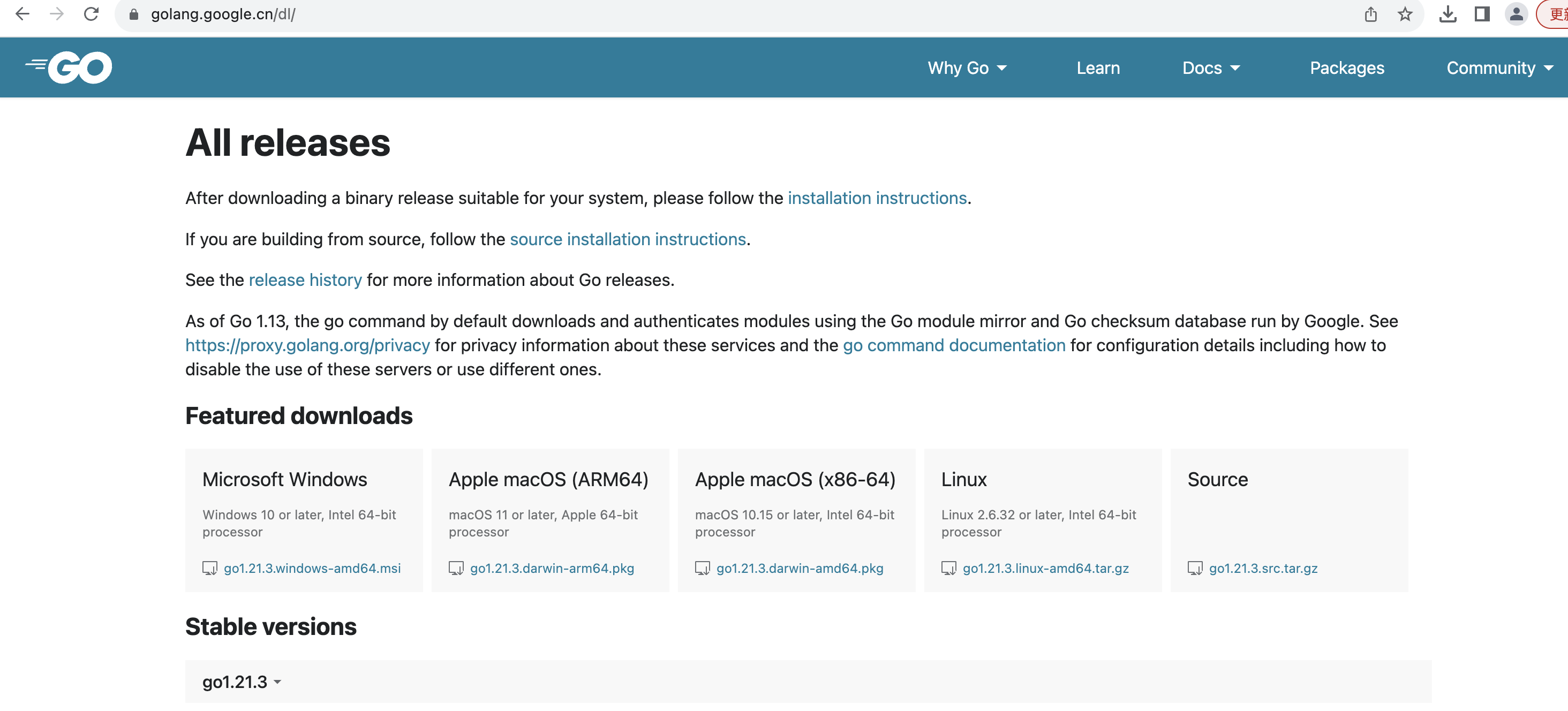This screenshot has height=711, width=1568.
Task: Click the download icon beside go1.21.3.darwin-arm64.pkg
Action: click(456, 569)
